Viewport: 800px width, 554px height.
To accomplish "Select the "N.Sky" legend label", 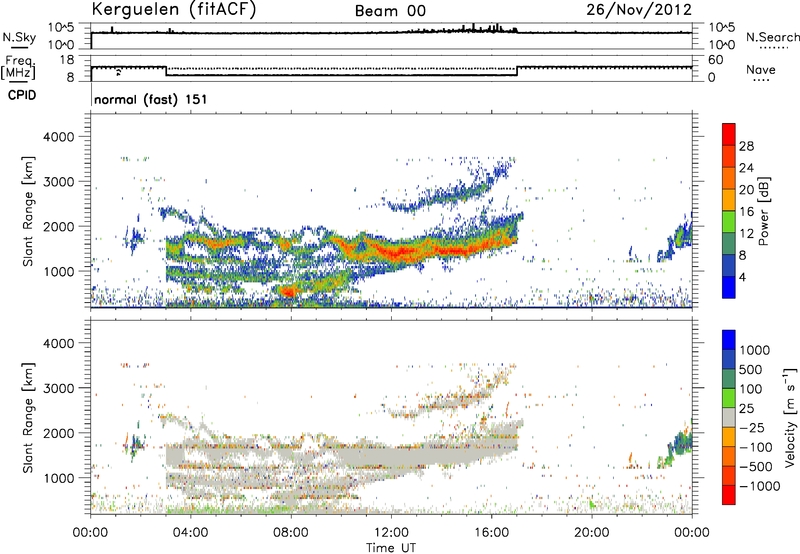I will 19,37.
